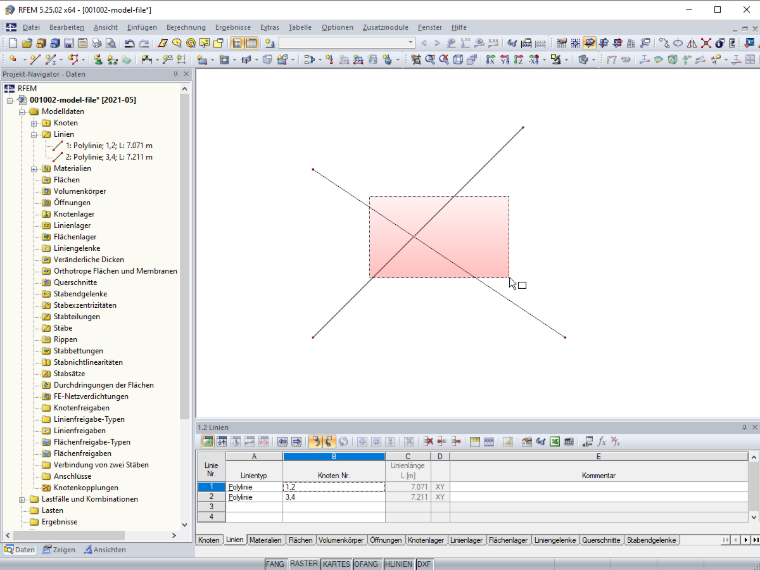Click the Print icon in the toolbar
The width and height of the screenshot is (760, 570).
pos(97,43)
